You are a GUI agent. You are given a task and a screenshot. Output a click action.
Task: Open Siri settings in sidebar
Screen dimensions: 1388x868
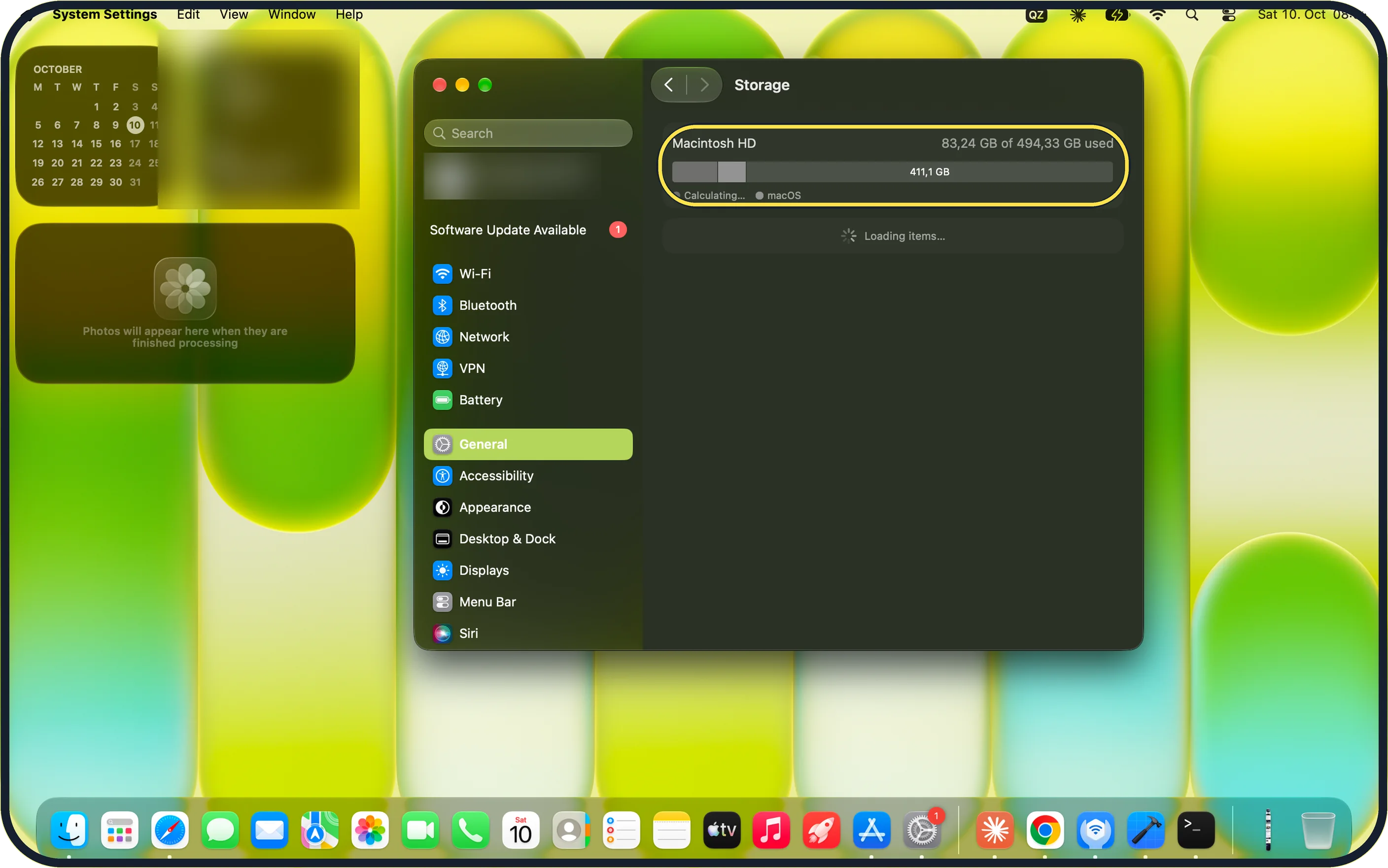[x=528, y=633]
